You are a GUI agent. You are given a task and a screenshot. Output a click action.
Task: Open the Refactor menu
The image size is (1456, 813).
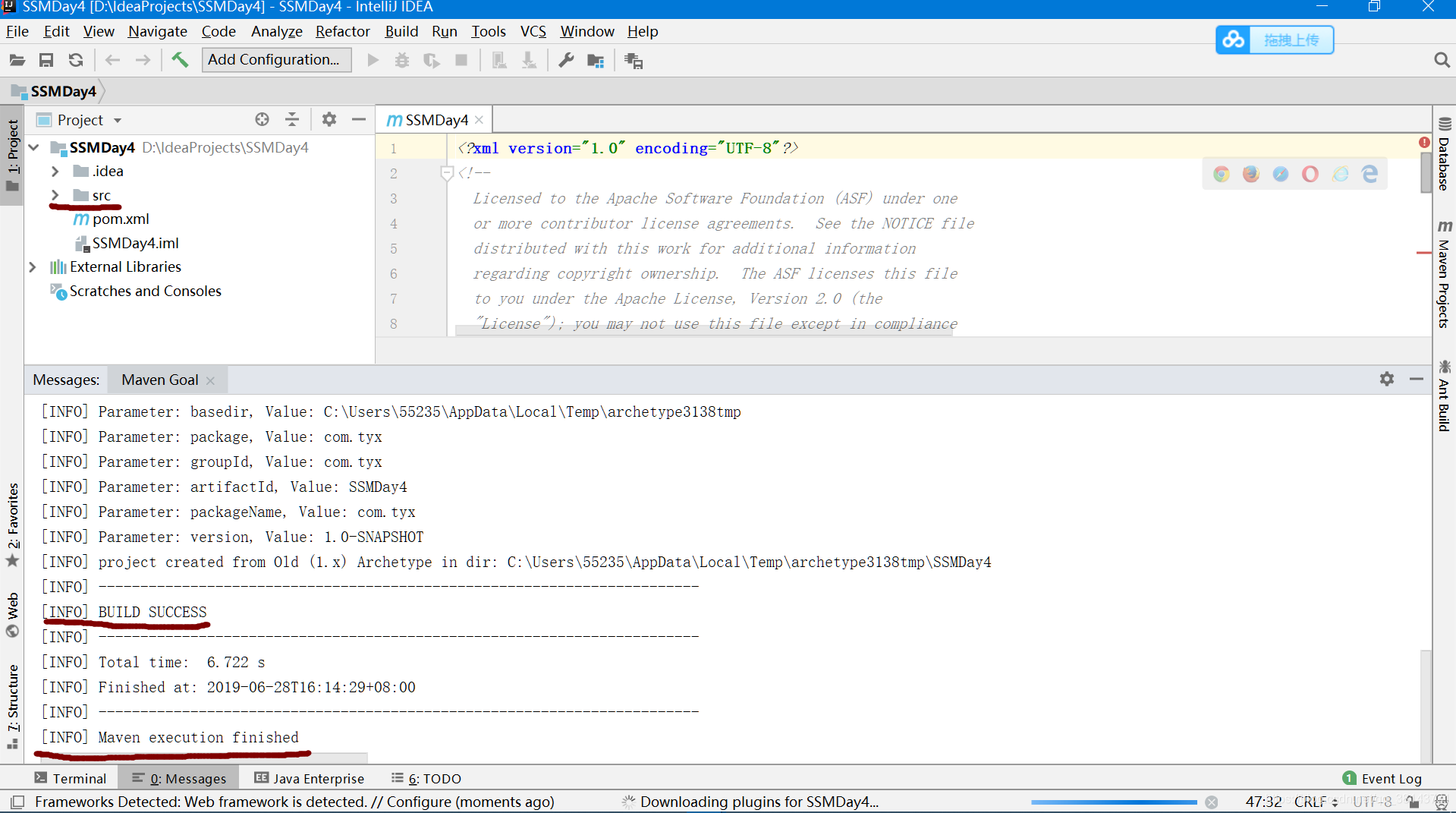click(x=342, y=31)
